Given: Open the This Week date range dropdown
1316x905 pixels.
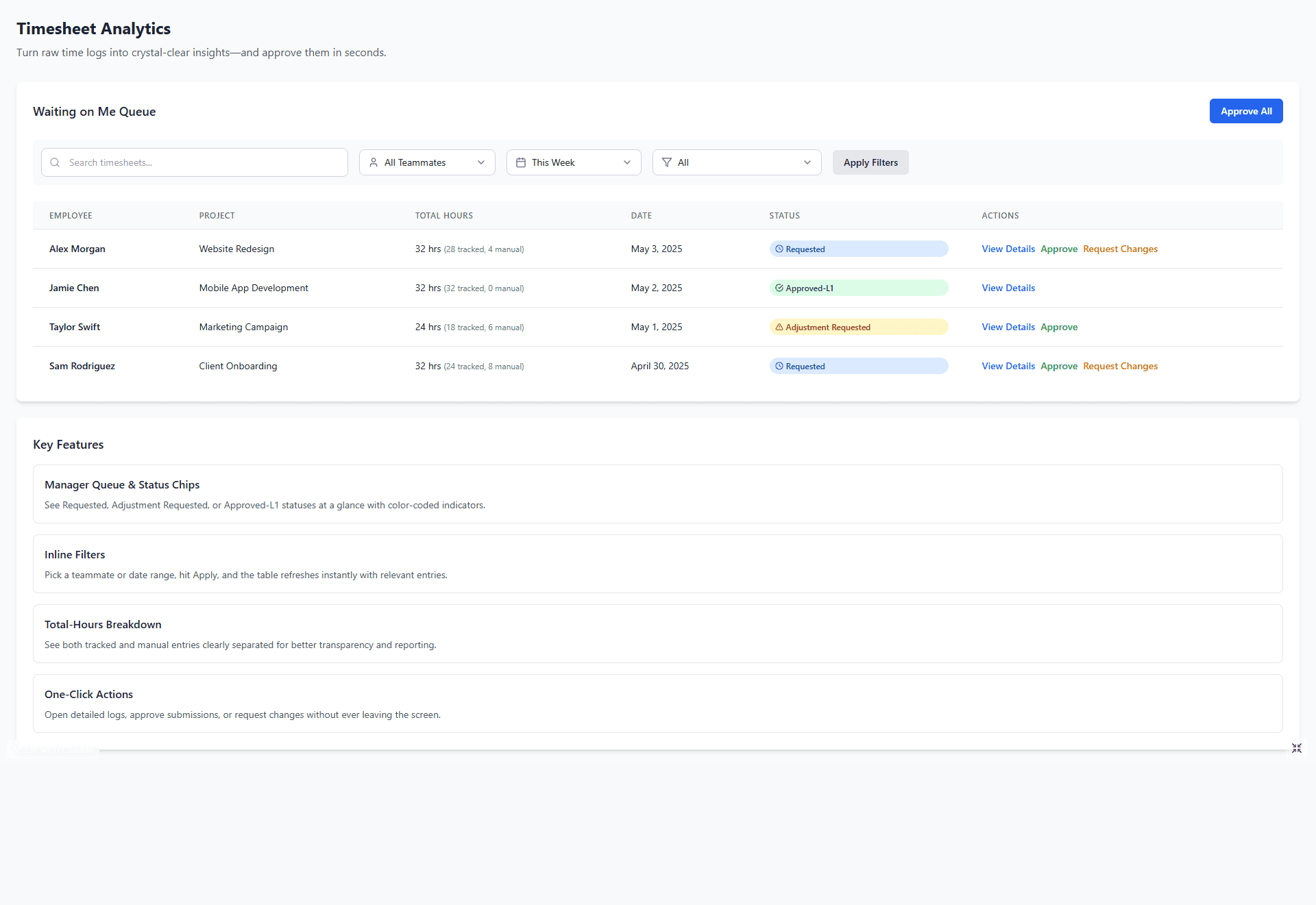Looking at the screenshot, I should [x=574, y=162].
